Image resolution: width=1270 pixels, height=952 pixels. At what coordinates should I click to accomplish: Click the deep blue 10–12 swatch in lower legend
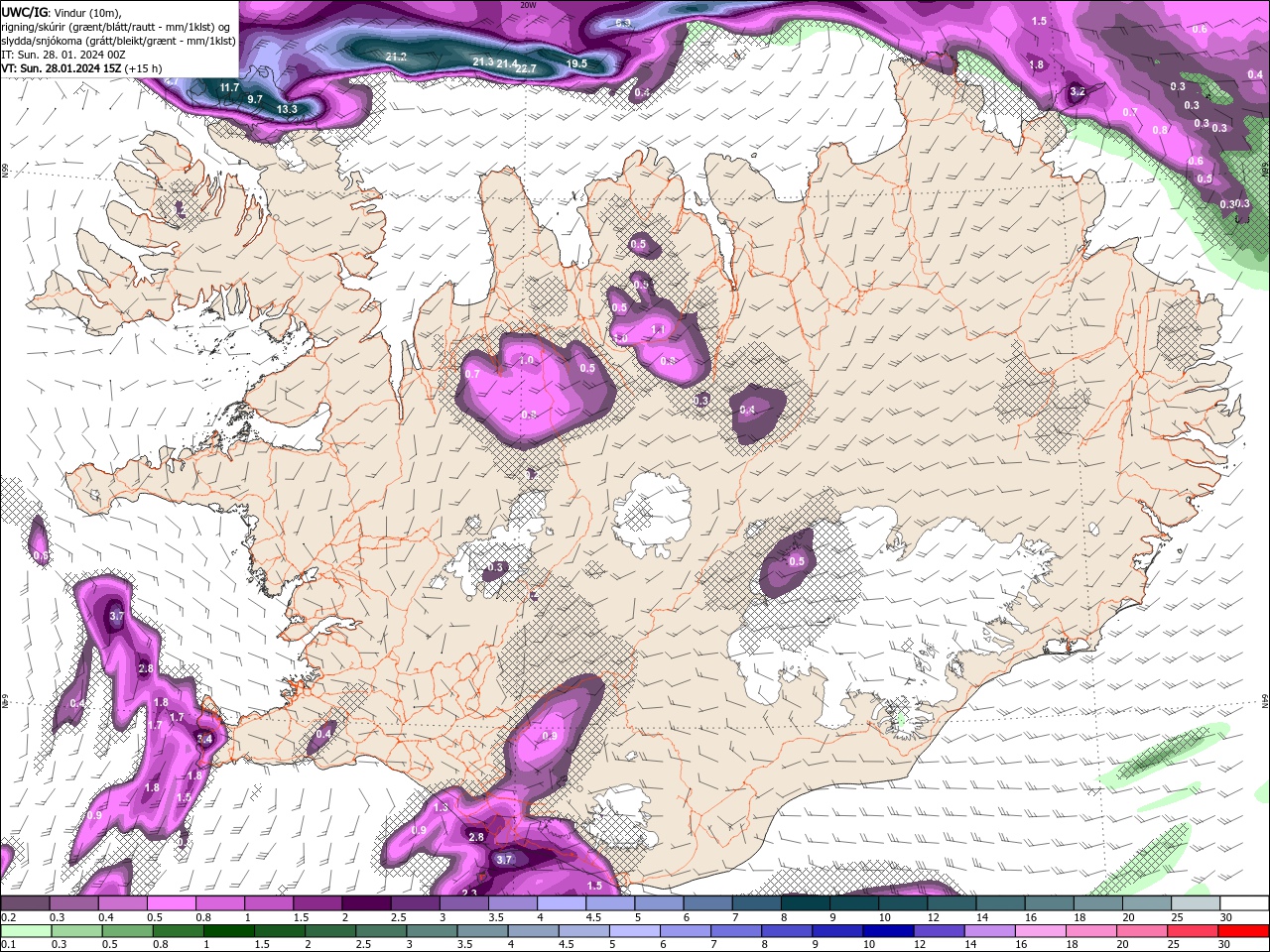point(888,931)
